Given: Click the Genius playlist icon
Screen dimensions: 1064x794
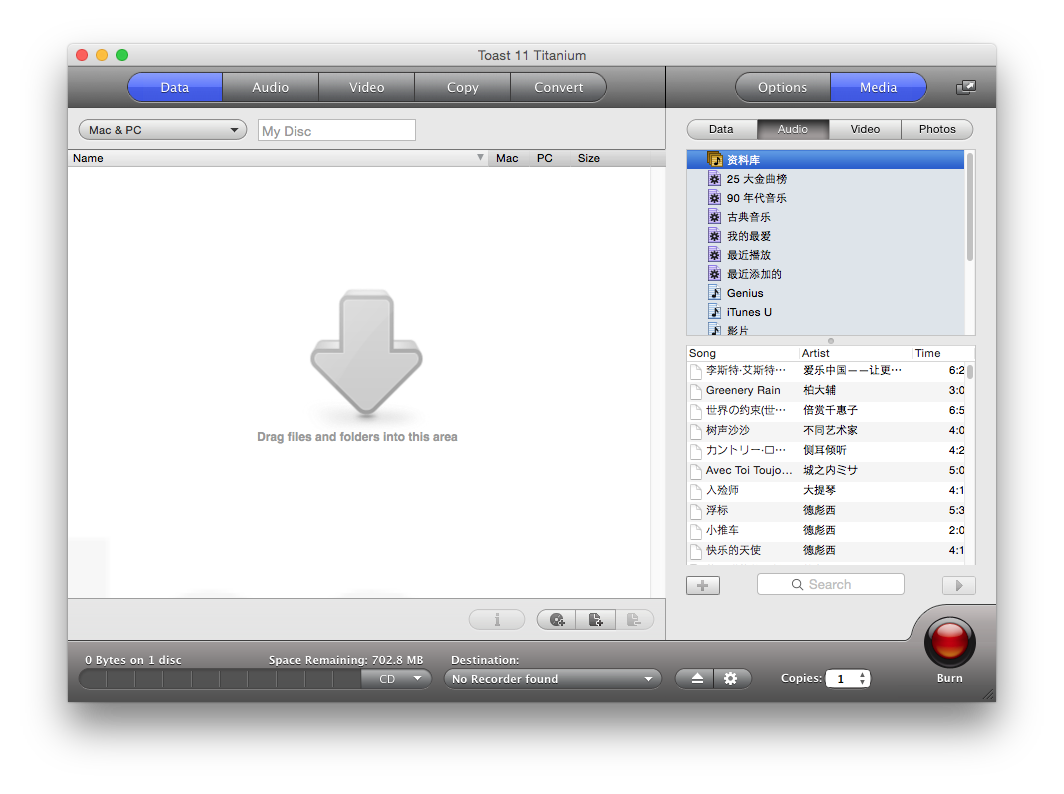Looking at the screenshot, I should (x=715, y=293).
